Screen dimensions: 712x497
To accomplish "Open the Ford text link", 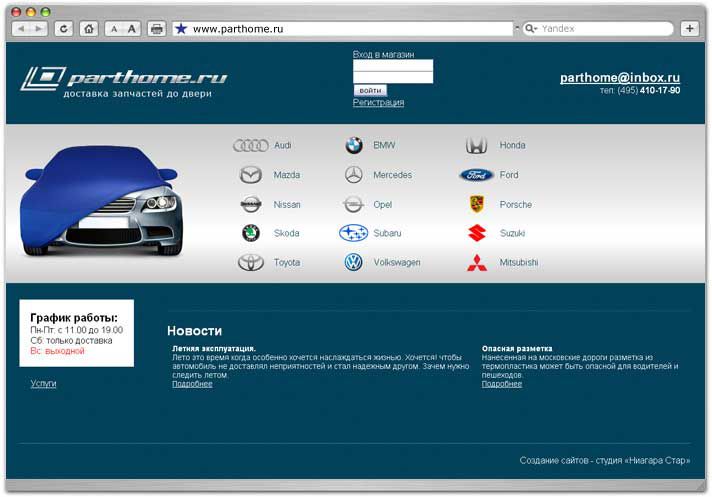I will (x=509, y=175).
